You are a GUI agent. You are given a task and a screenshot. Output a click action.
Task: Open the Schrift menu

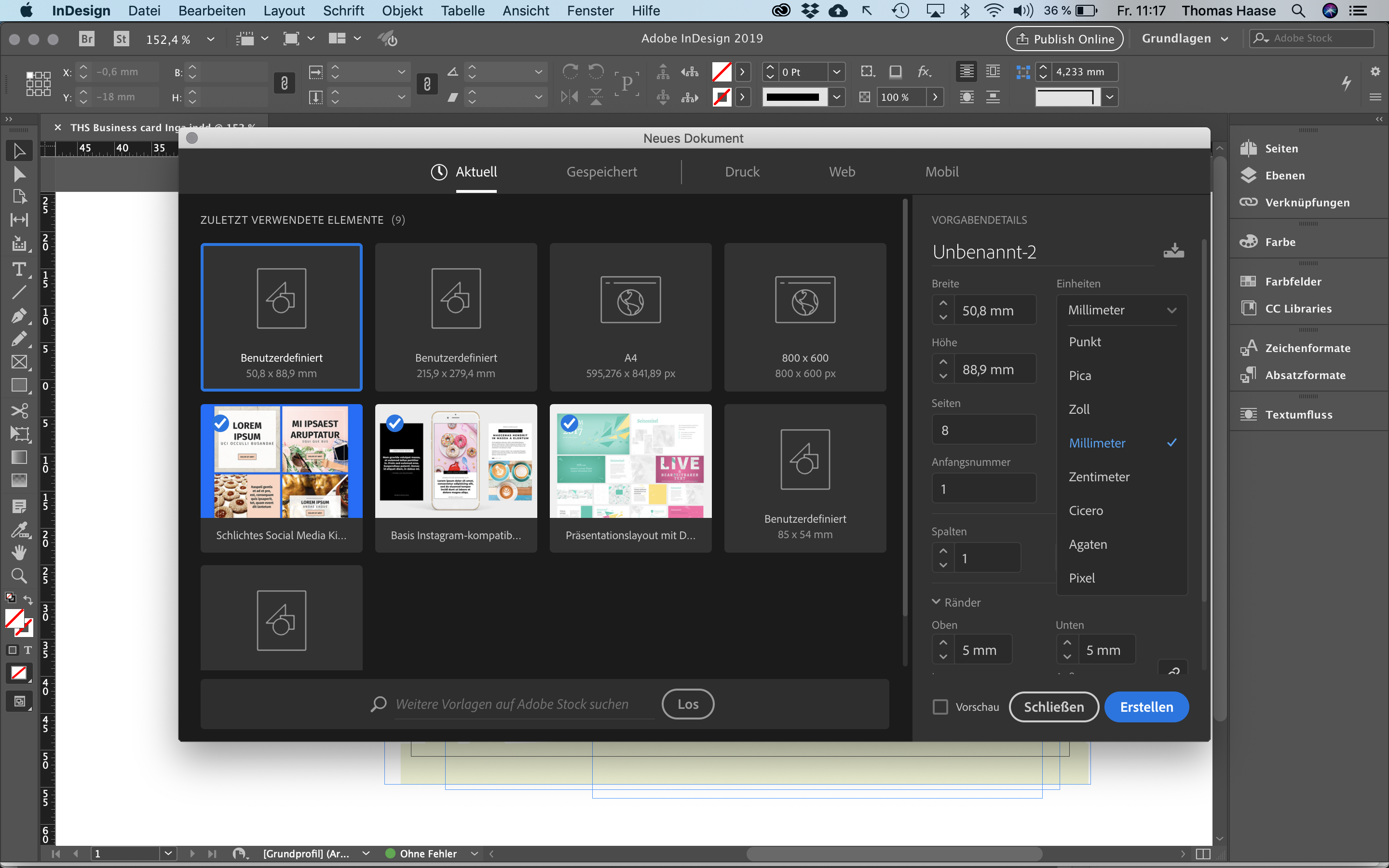(x=343, y=10)
